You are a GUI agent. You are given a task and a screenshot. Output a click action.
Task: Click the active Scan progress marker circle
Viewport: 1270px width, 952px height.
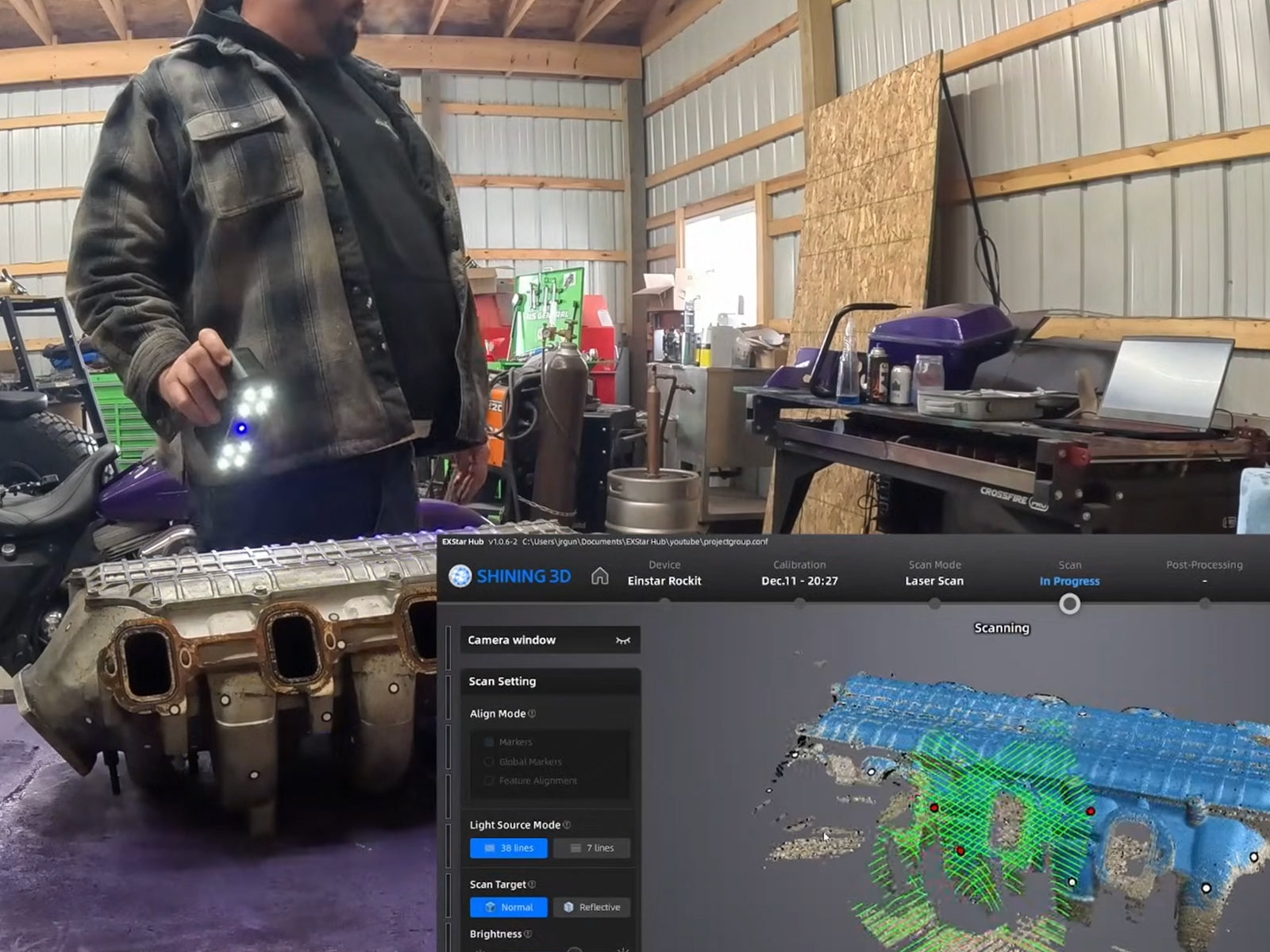(1070, 605)
